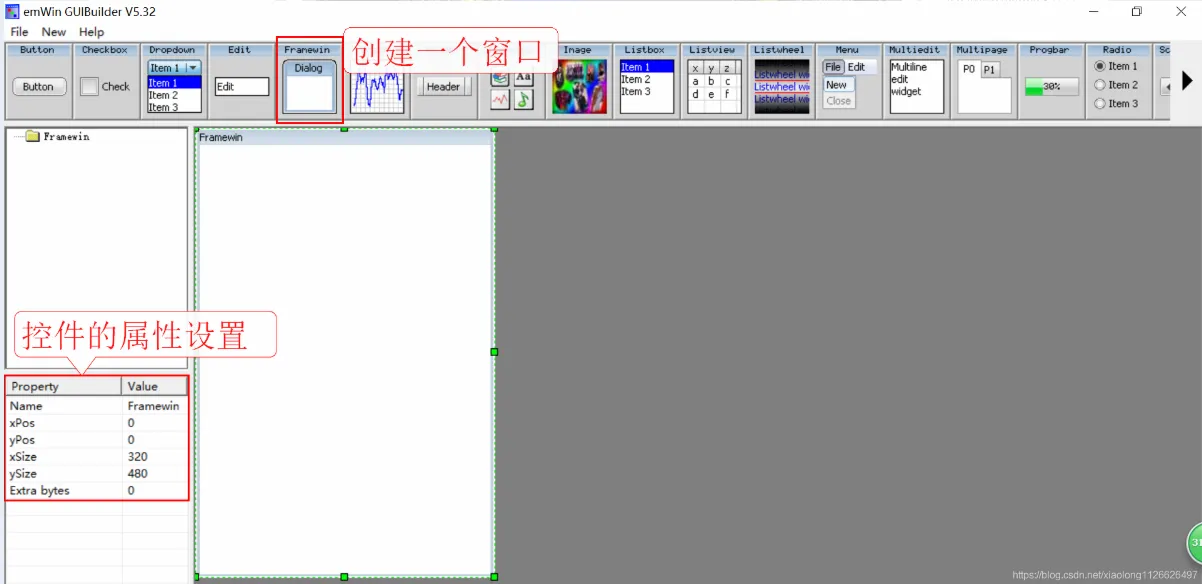Viewport: 1202px width, 584px height.
Task: Add a Header widget from the palette
Action: pyautogui.click(x=443, y=87)
